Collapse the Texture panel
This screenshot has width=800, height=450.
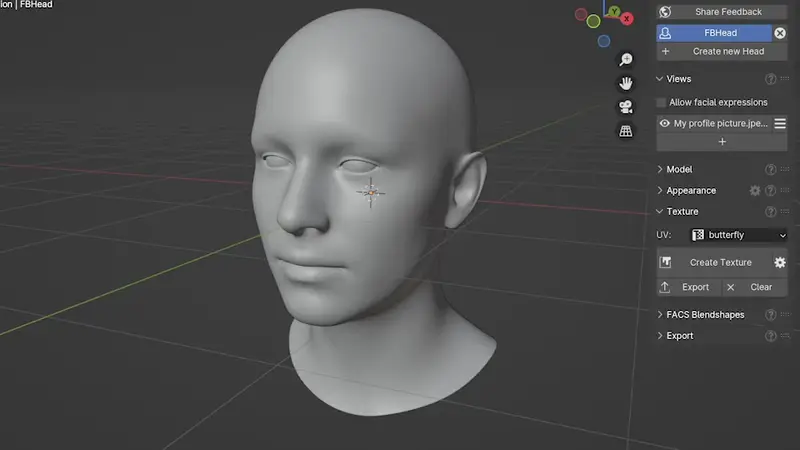pos(659,212)
